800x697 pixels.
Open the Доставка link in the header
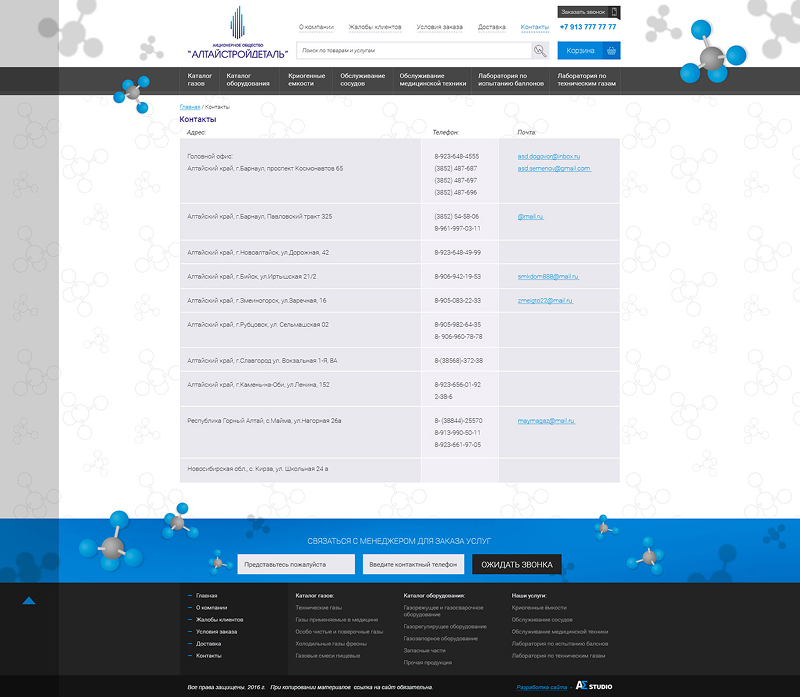(x=492, y=27)
